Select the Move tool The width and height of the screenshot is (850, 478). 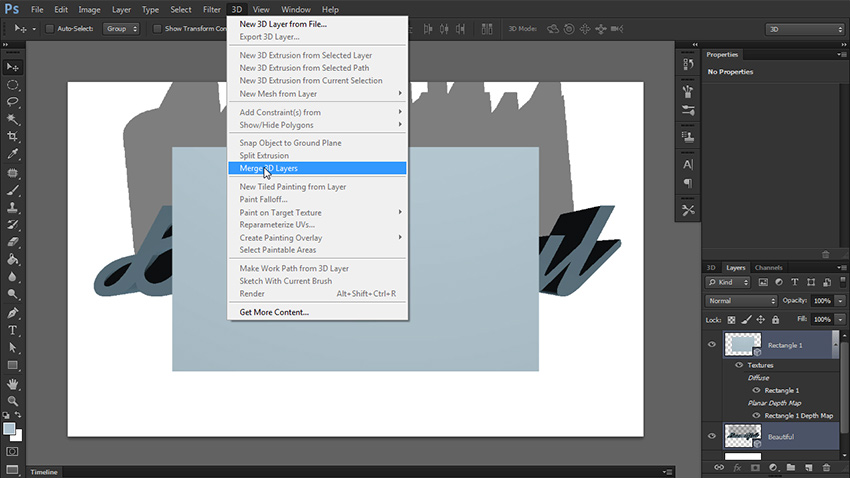(x=13, y=67)
